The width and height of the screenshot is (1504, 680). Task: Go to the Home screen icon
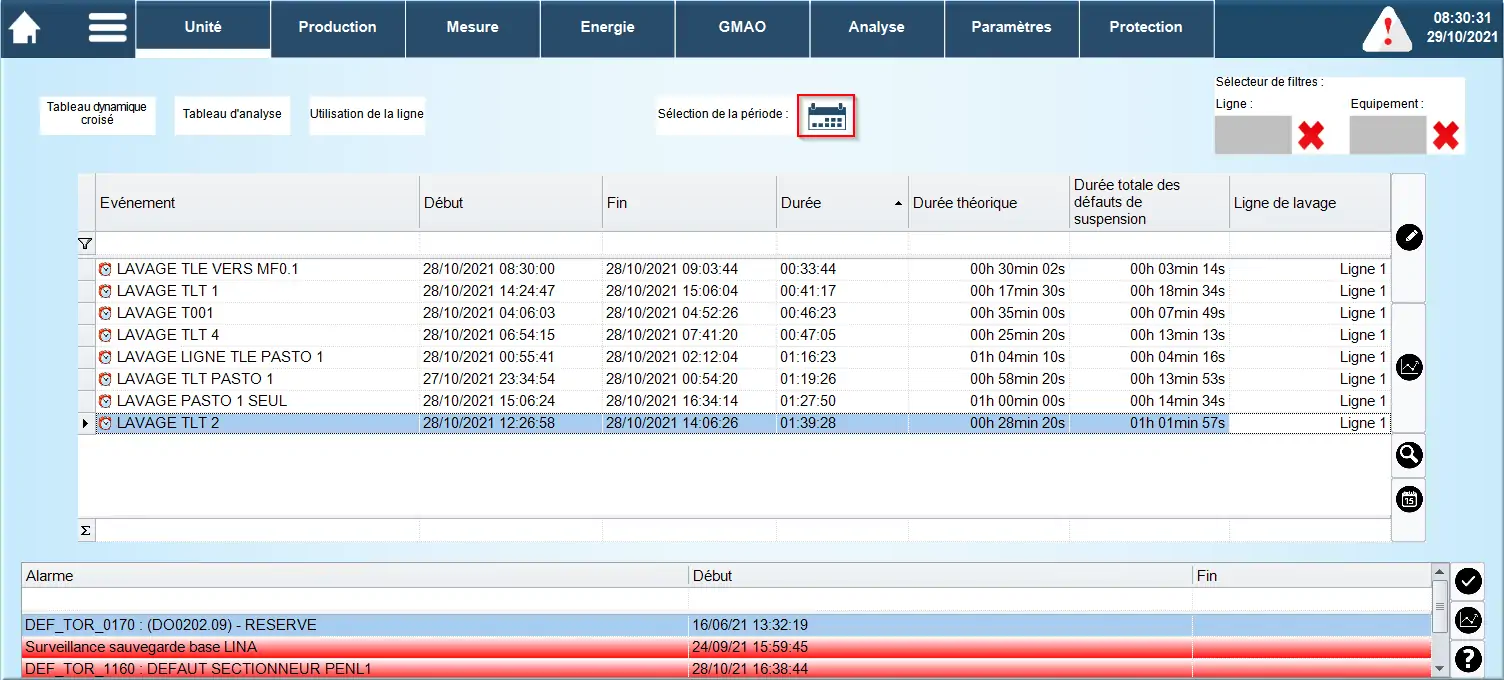[x=24, y=27]
